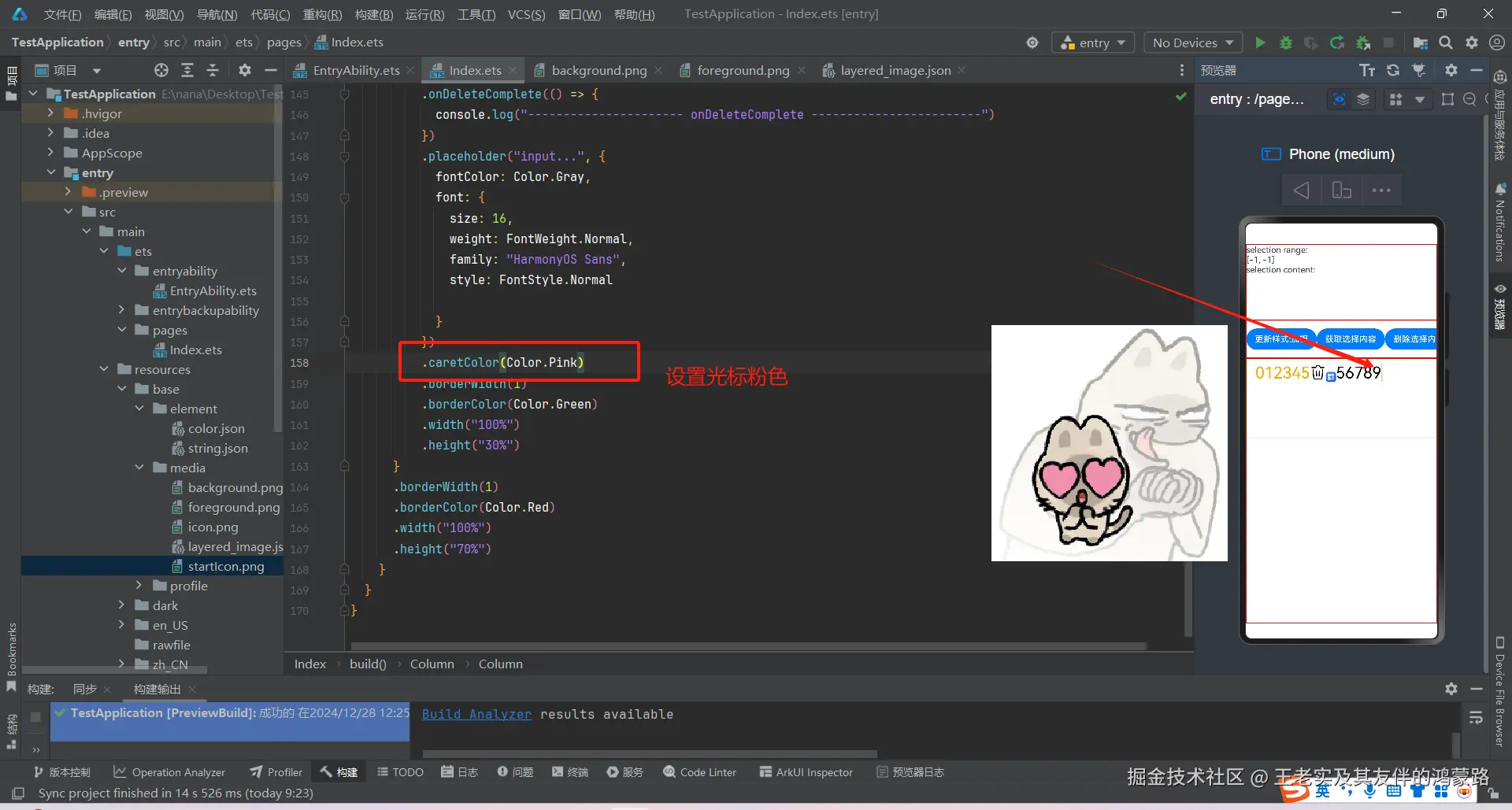The height and width of the screenshot is (810, 1512).
Task: Open the user account profile icon
Action: tap(1497, 43)
